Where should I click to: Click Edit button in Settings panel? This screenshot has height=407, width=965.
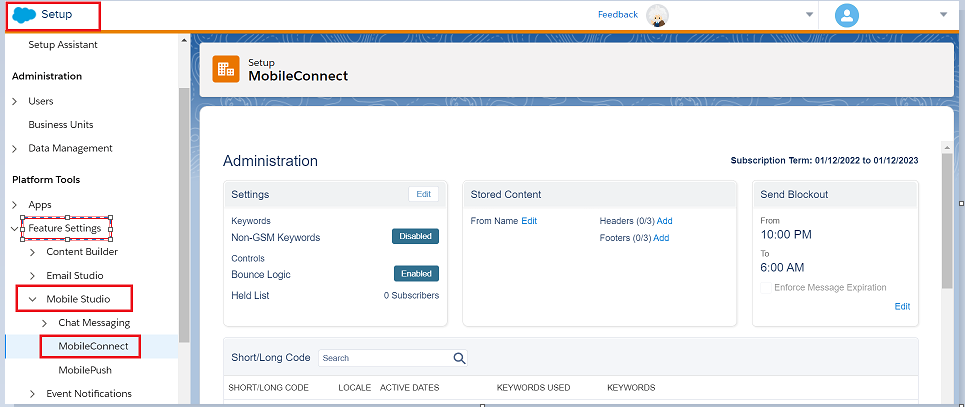pyautogui.click(x=423, y=194)
